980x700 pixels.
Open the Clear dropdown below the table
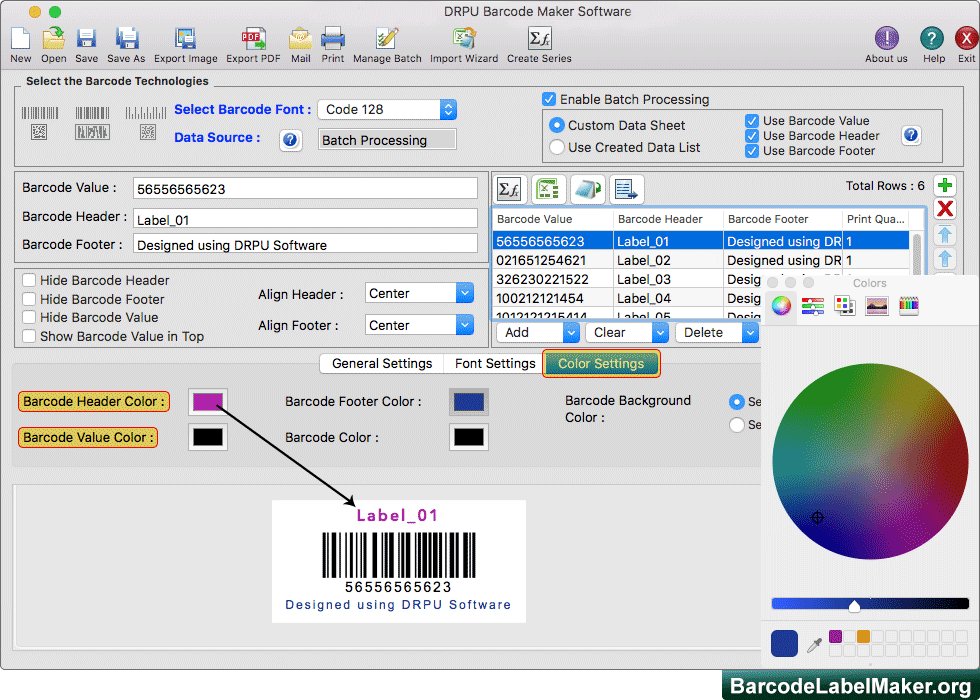click(627, 332)
